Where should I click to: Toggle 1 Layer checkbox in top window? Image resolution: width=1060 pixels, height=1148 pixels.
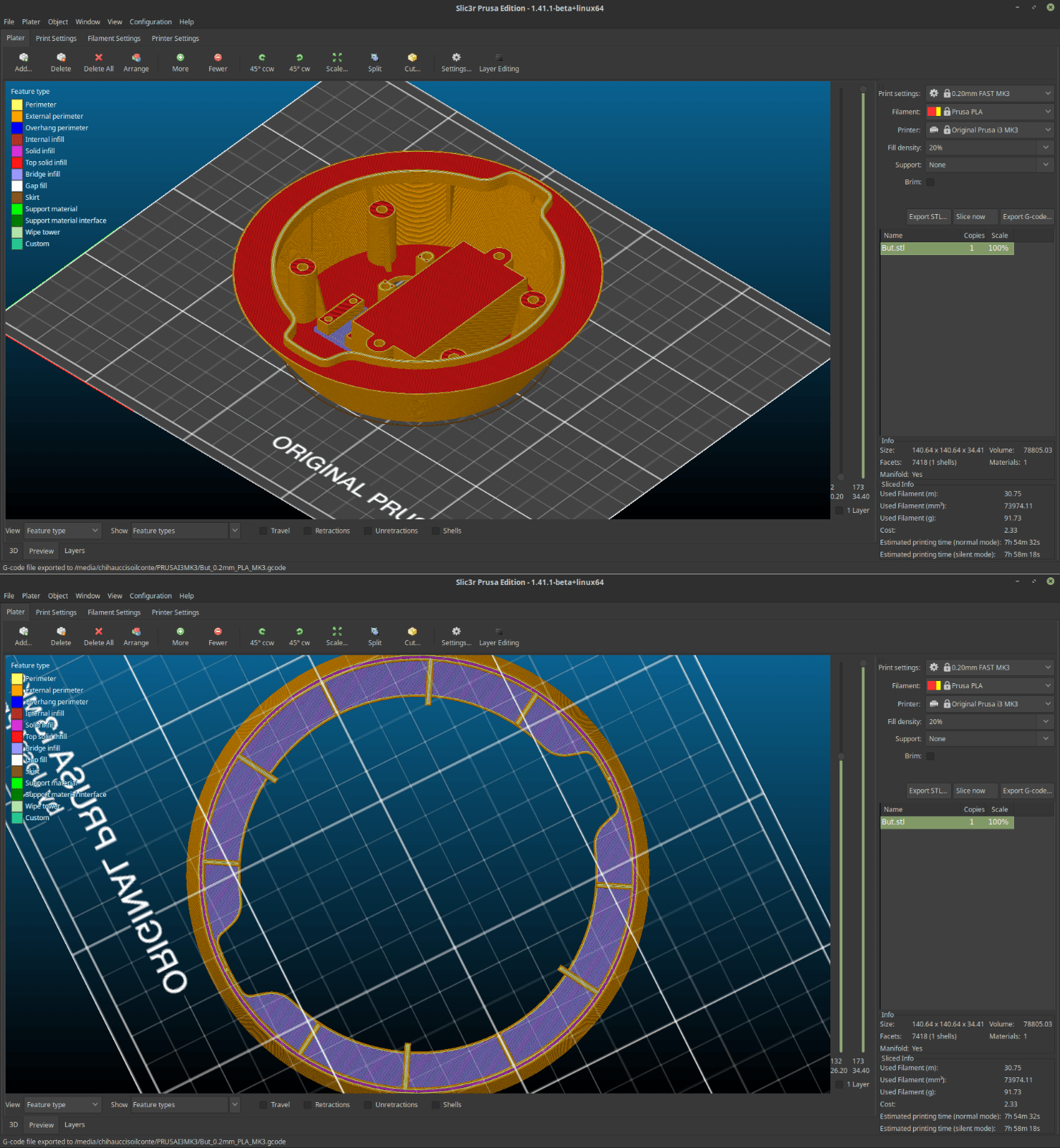840,510
